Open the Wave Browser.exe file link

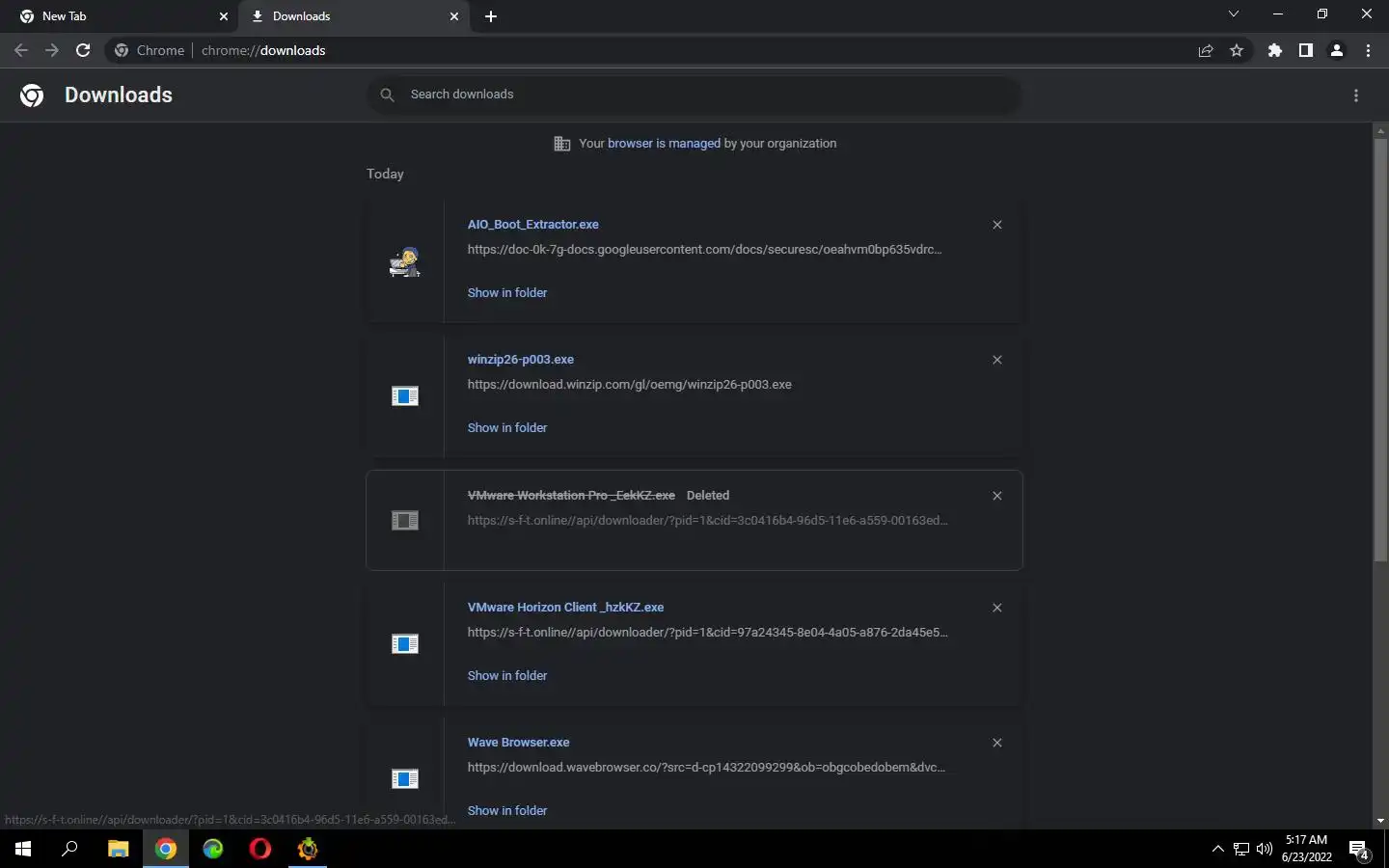(x=518, y=743)
